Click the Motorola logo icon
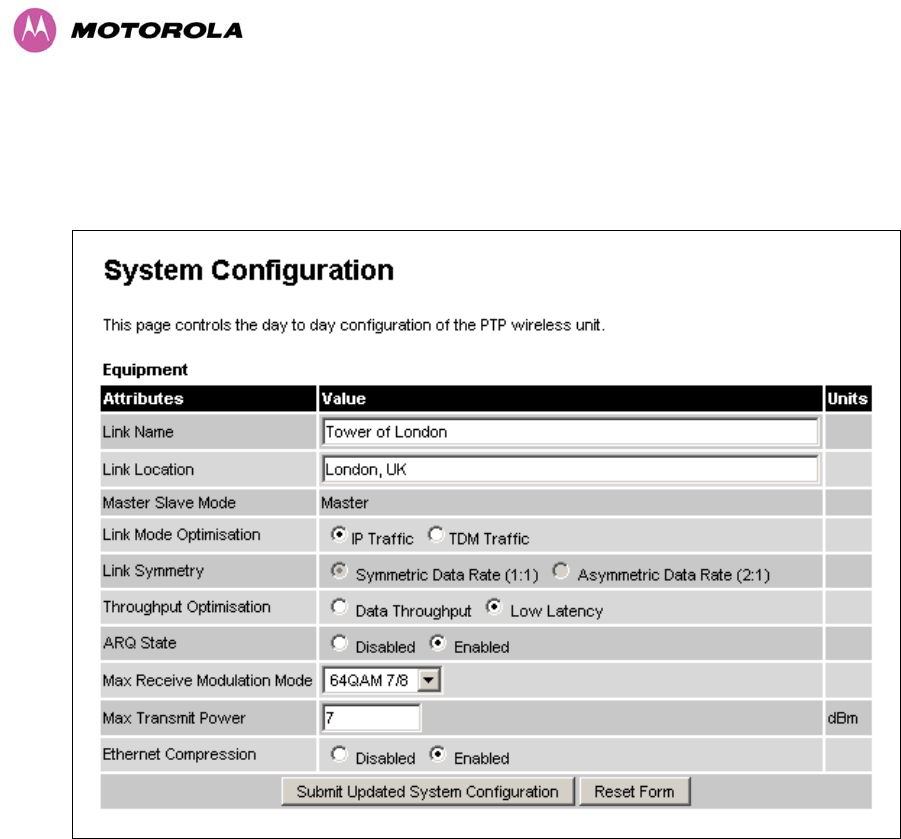This screenshot has width=901, height=839. pos(34,30)
